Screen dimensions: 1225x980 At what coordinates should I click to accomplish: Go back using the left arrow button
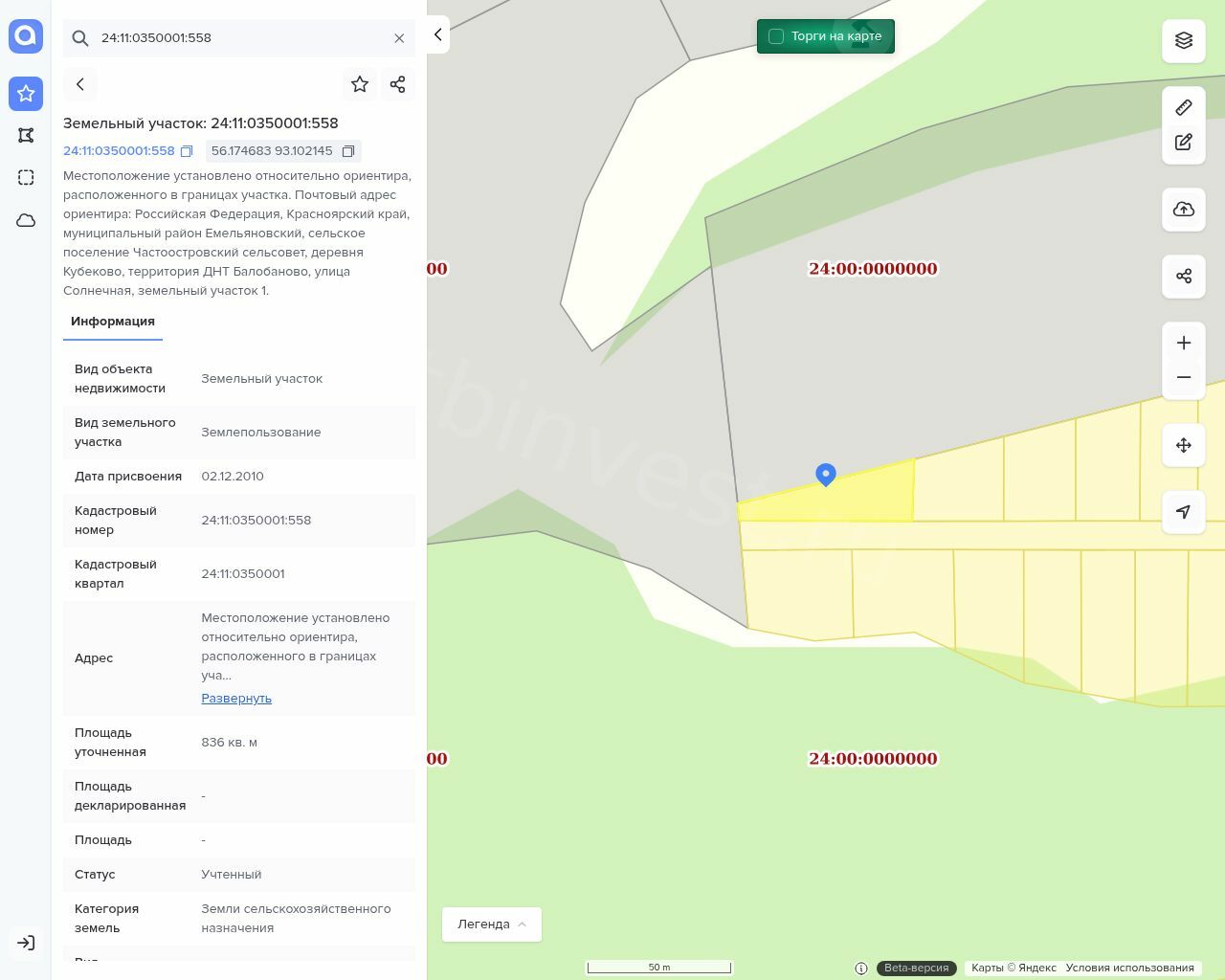tap(80, 84)
